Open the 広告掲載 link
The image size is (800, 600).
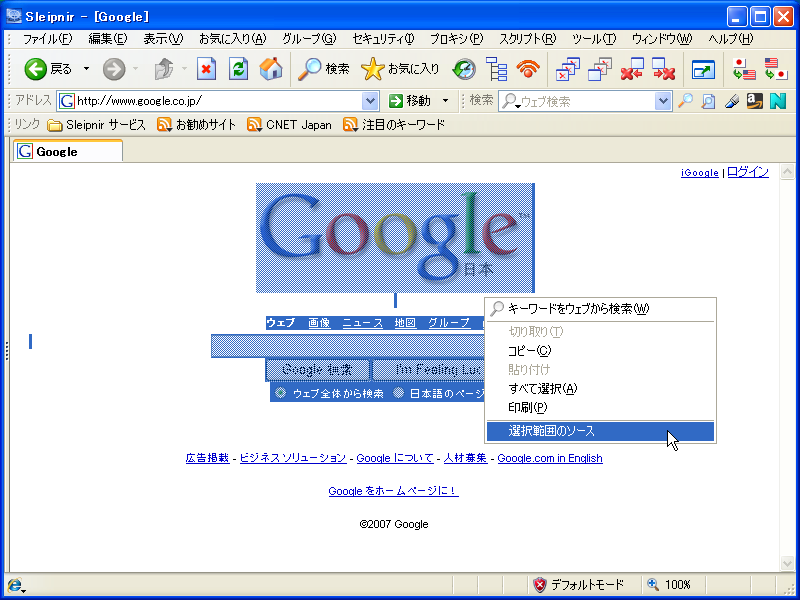207,458
